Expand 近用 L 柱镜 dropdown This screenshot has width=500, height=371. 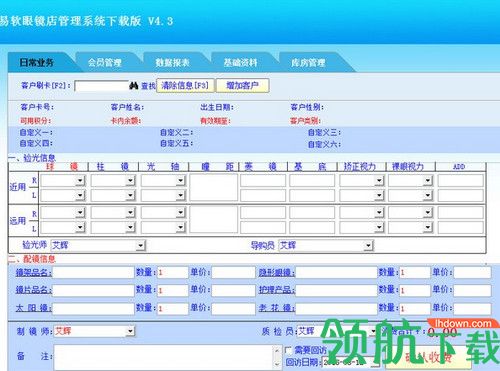pos(130,195)
